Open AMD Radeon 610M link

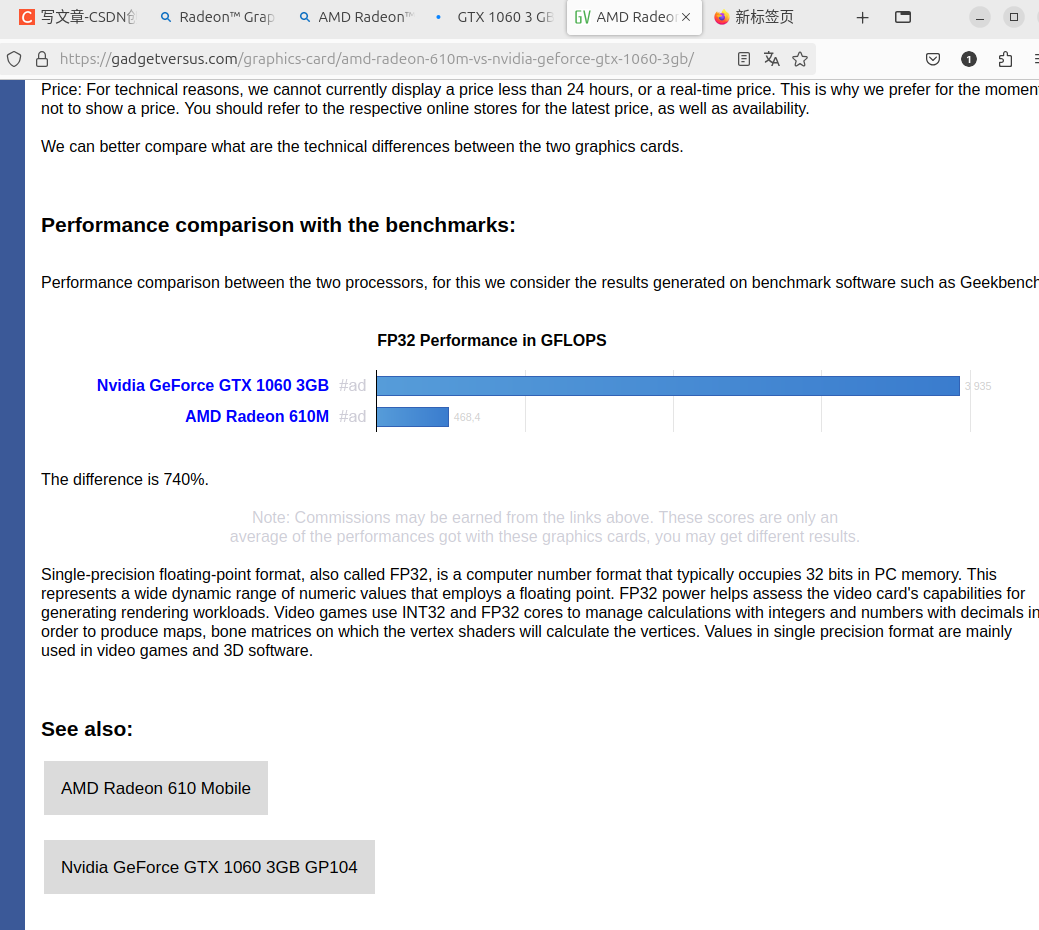pos(257,417)
